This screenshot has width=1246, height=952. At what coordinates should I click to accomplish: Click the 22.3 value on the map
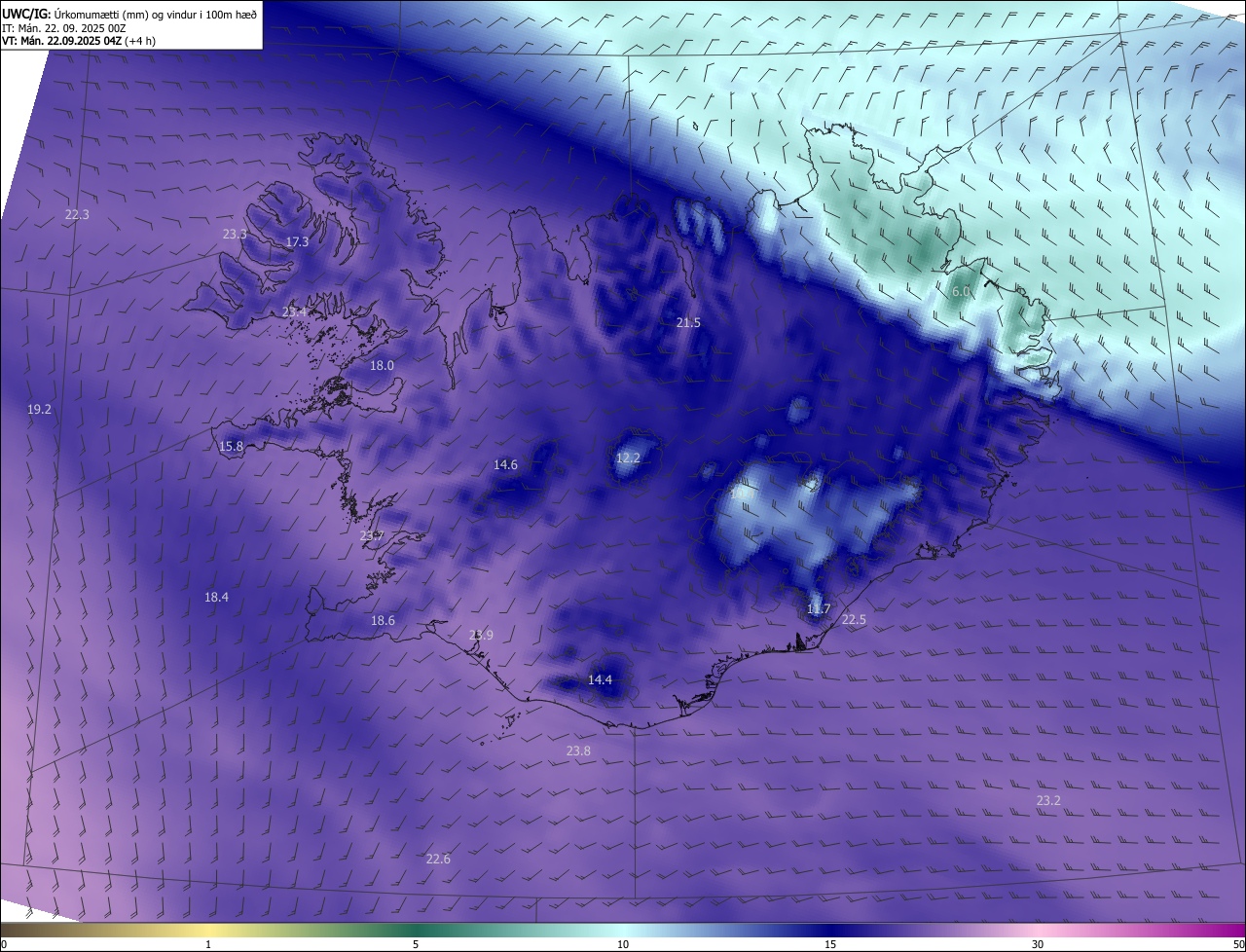click(x=77, y=214)
